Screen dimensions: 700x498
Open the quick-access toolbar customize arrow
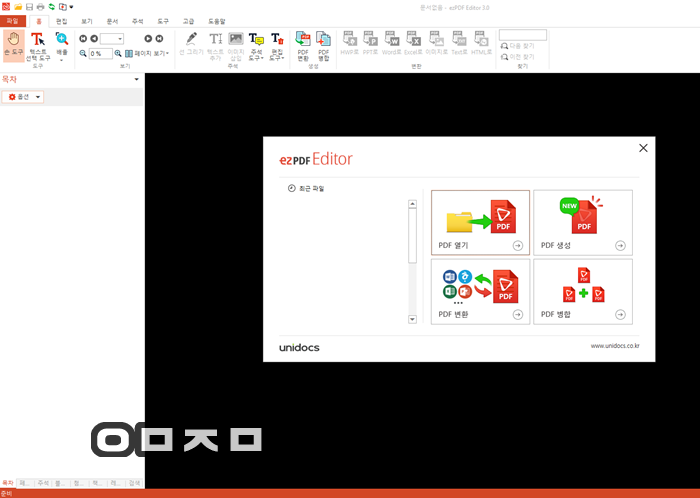tap(71, 7)
